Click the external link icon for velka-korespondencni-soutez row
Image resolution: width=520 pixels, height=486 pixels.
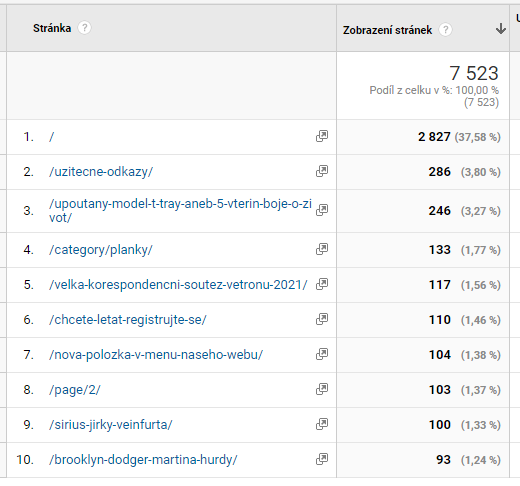click(322, 284)
